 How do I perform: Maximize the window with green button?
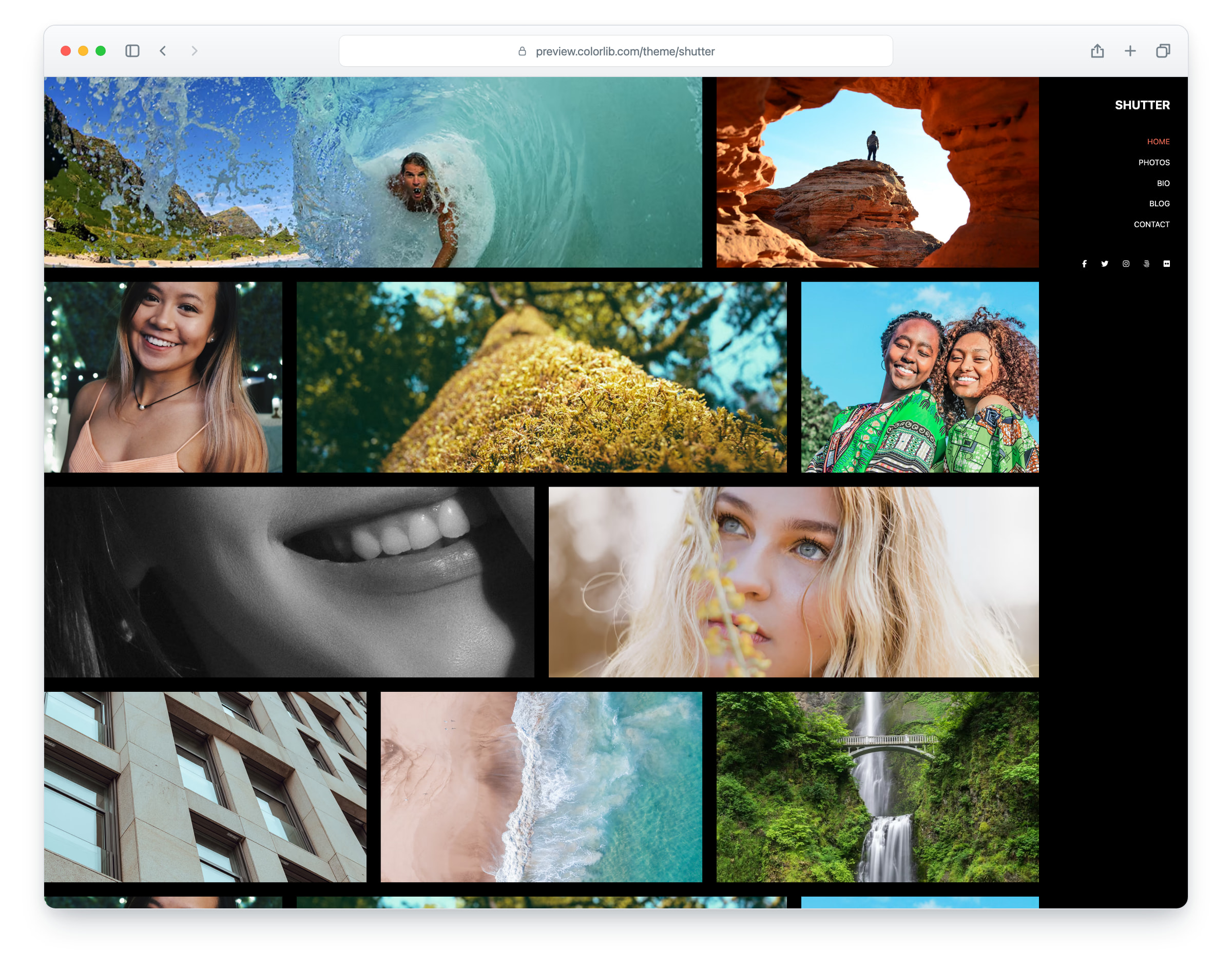click(101, 51)
